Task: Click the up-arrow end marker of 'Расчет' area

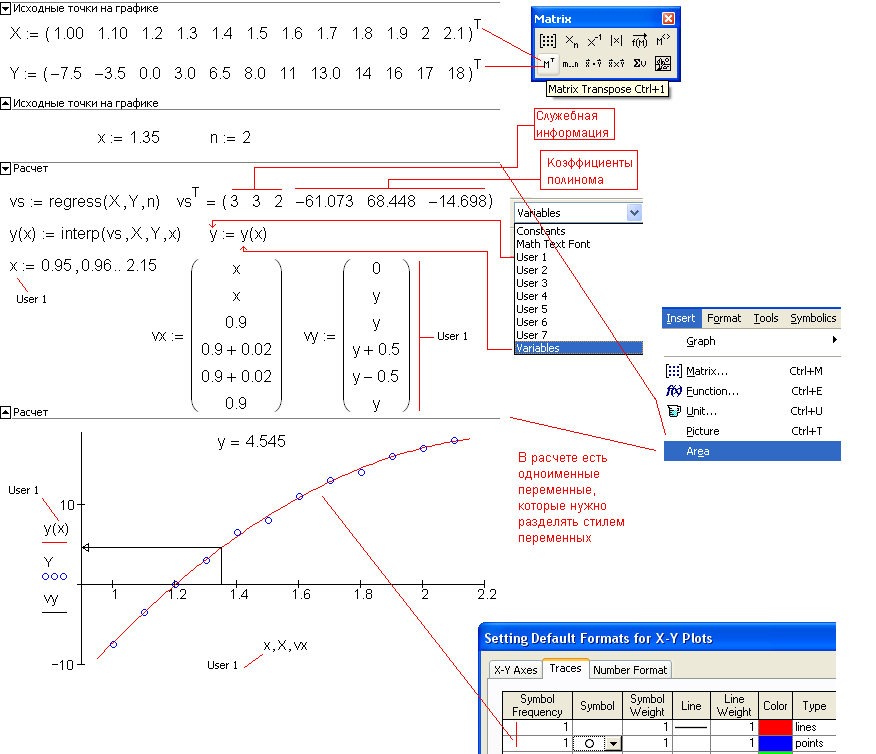Action: point(6,412)
